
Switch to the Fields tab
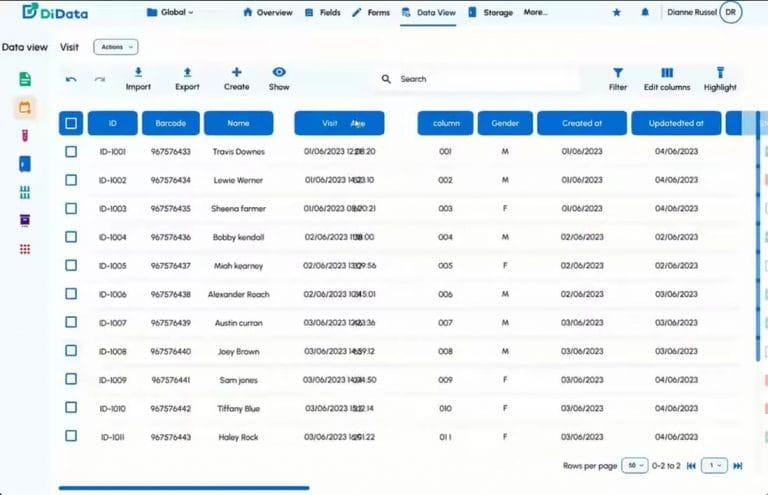click(x=324, y=13)
